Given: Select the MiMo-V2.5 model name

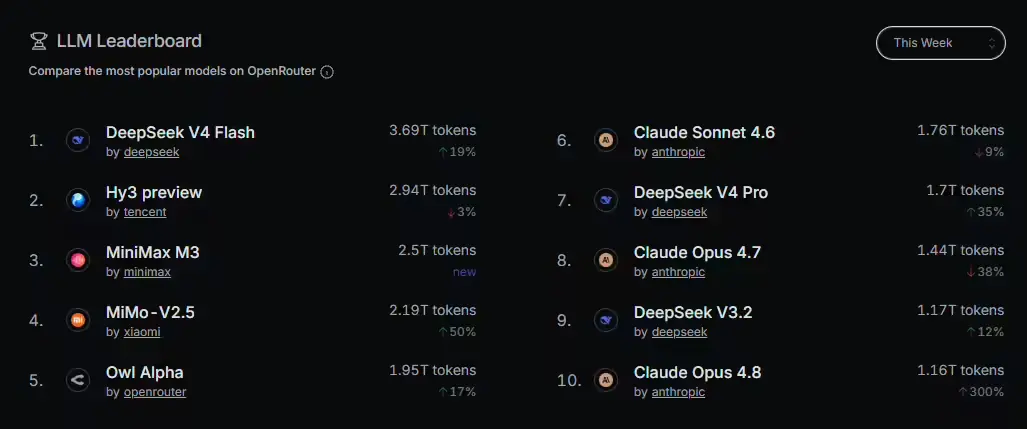Looking at the screenshot, I should pyautogui.click(x=150, y=313).
